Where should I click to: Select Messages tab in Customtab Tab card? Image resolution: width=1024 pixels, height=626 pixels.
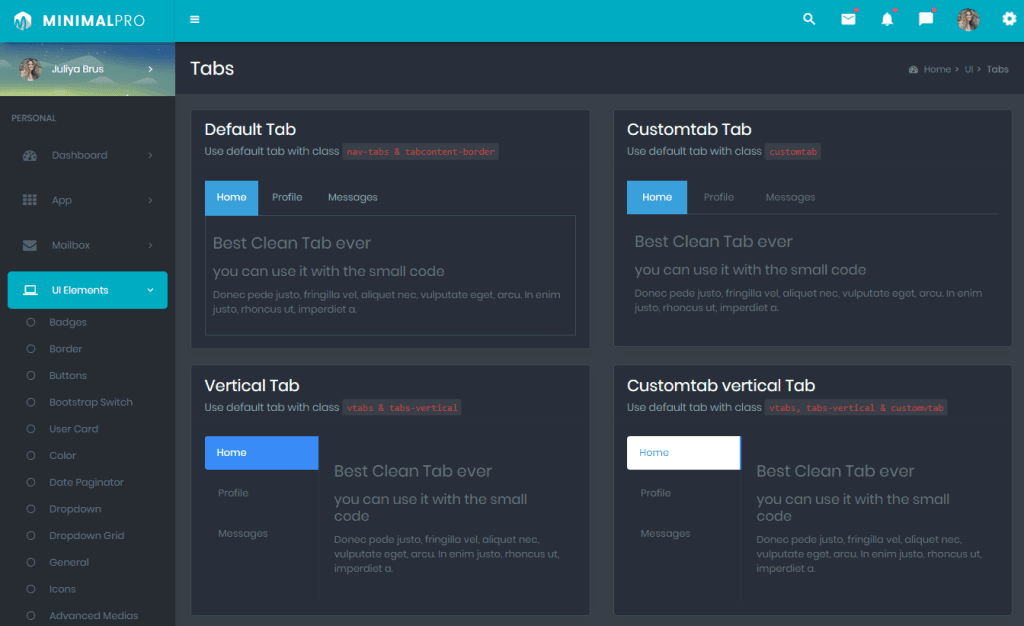790,197
